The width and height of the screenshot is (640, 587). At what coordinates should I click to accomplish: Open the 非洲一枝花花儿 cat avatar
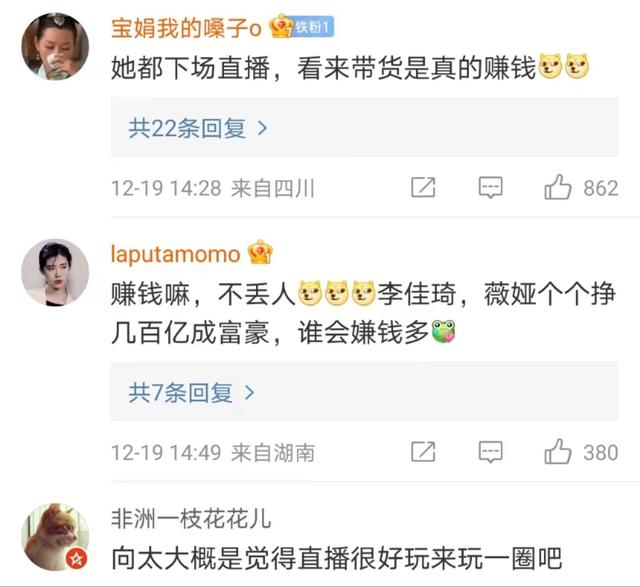[x=55, y=537]
